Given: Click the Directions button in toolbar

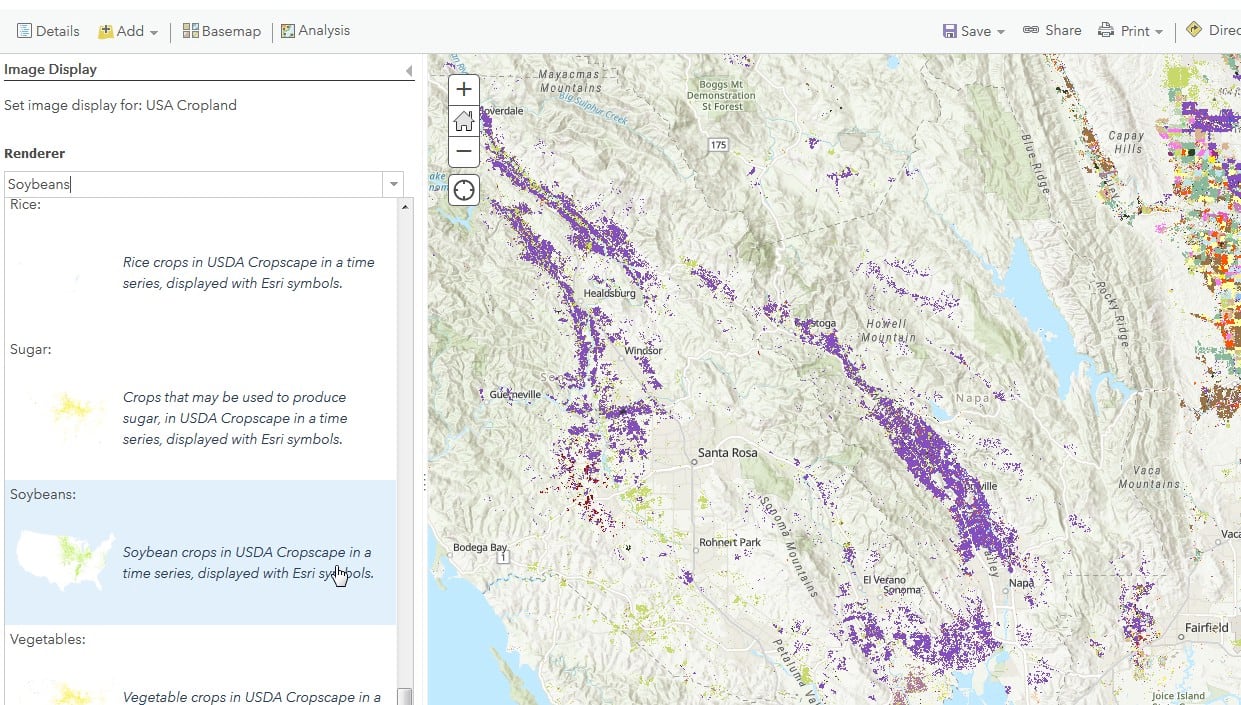Looking at the screenshot, I should click(x=1212, y=31).
